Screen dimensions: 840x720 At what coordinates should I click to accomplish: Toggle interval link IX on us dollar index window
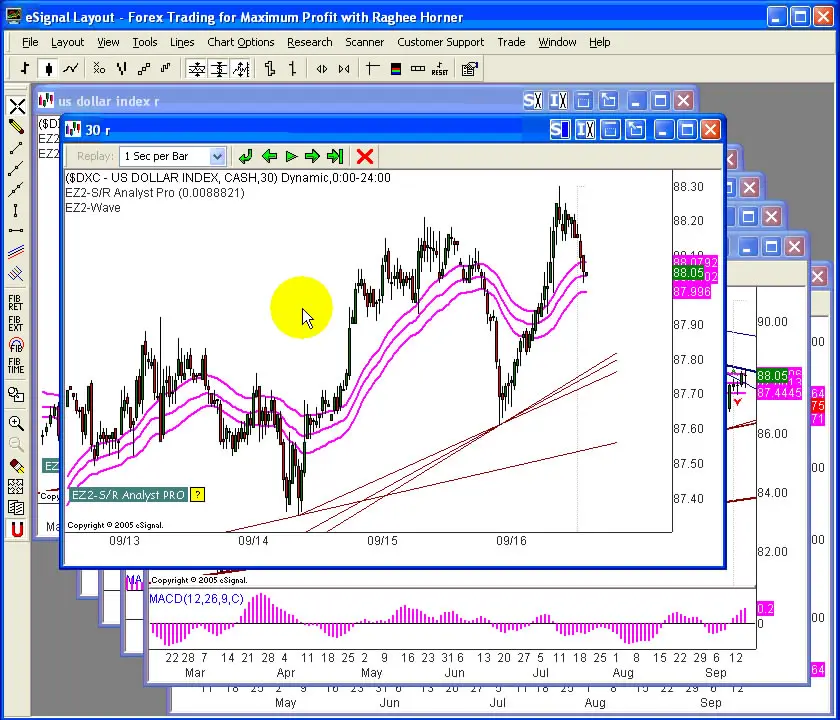[558, 101]
